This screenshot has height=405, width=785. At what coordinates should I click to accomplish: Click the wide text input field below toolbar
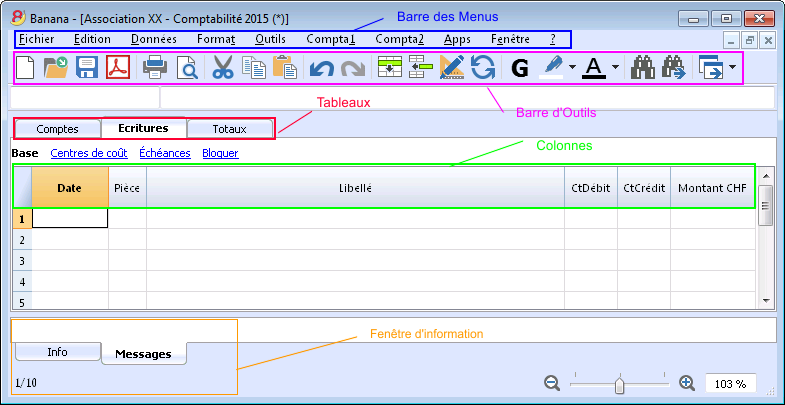467,98
